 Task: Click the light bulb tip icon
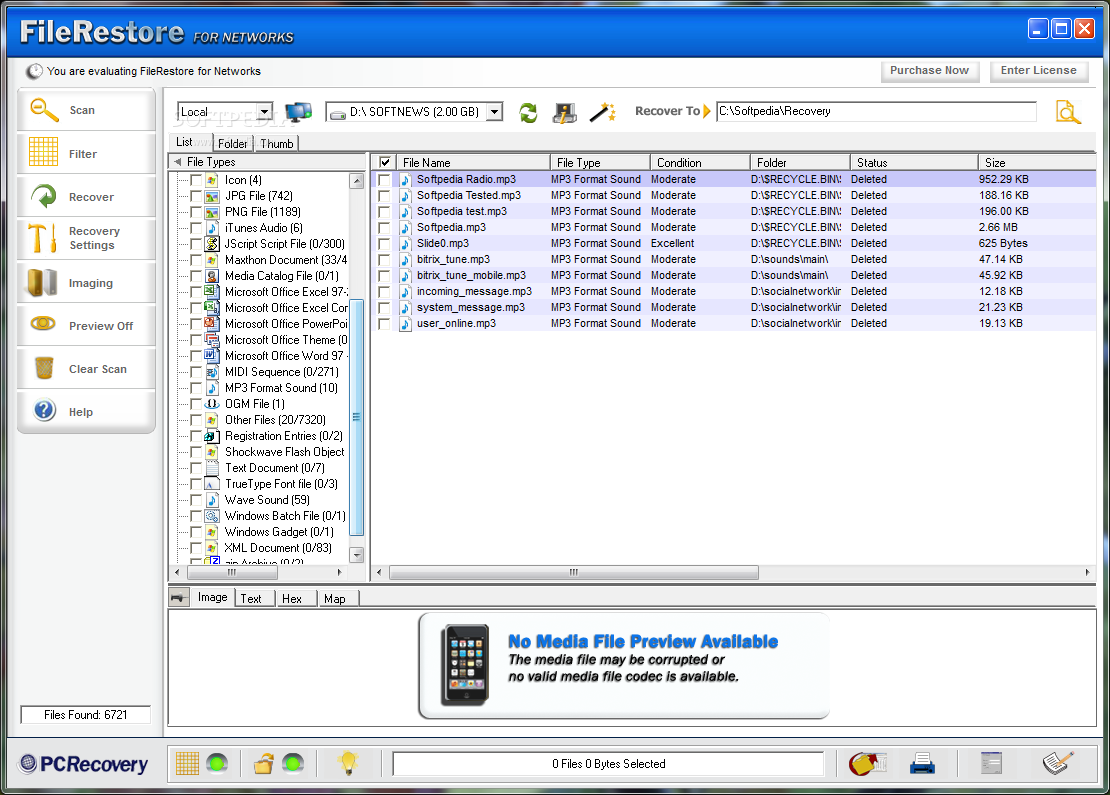pyautogui.click(x=348, y=763)
